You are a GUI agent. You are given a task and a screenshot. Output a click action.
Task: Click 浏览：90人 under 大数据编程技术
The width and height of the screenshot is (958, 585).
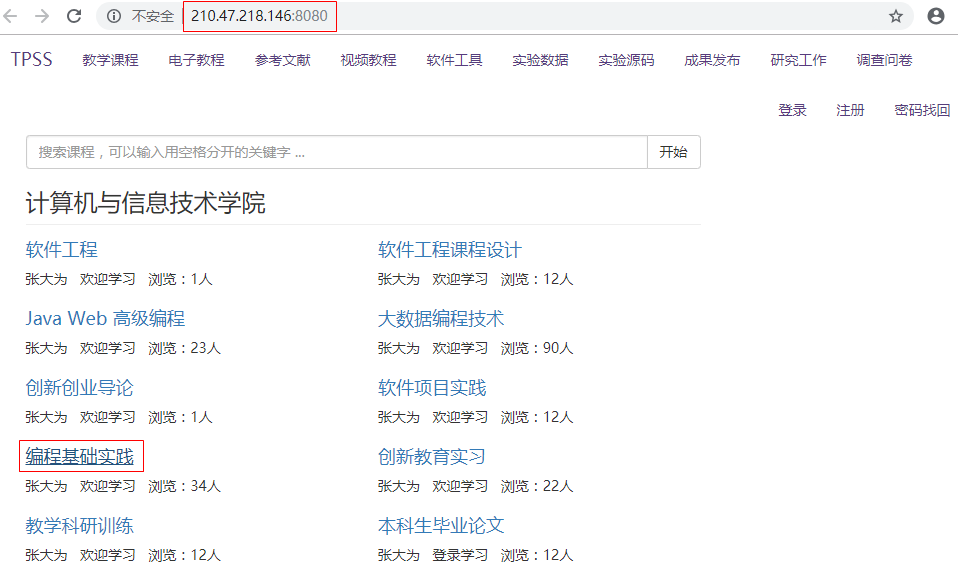(537, 348)
